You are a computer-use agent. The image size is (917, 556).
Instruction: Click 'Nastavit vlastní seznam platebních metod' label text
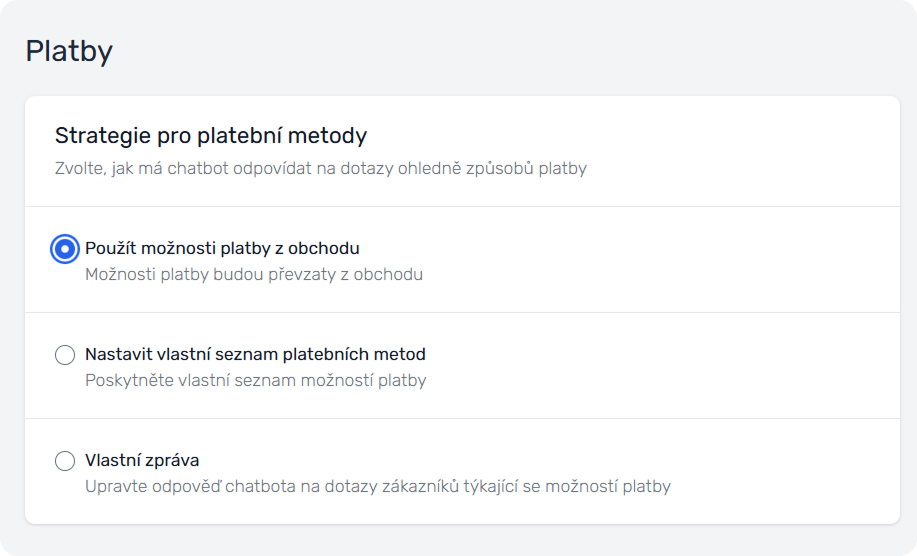point(255,354)
